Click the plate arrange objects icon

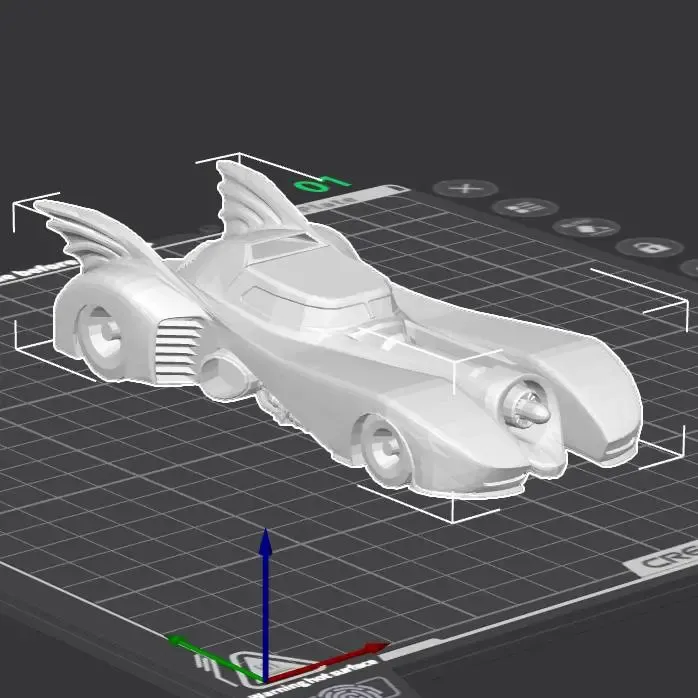(525, 208)
